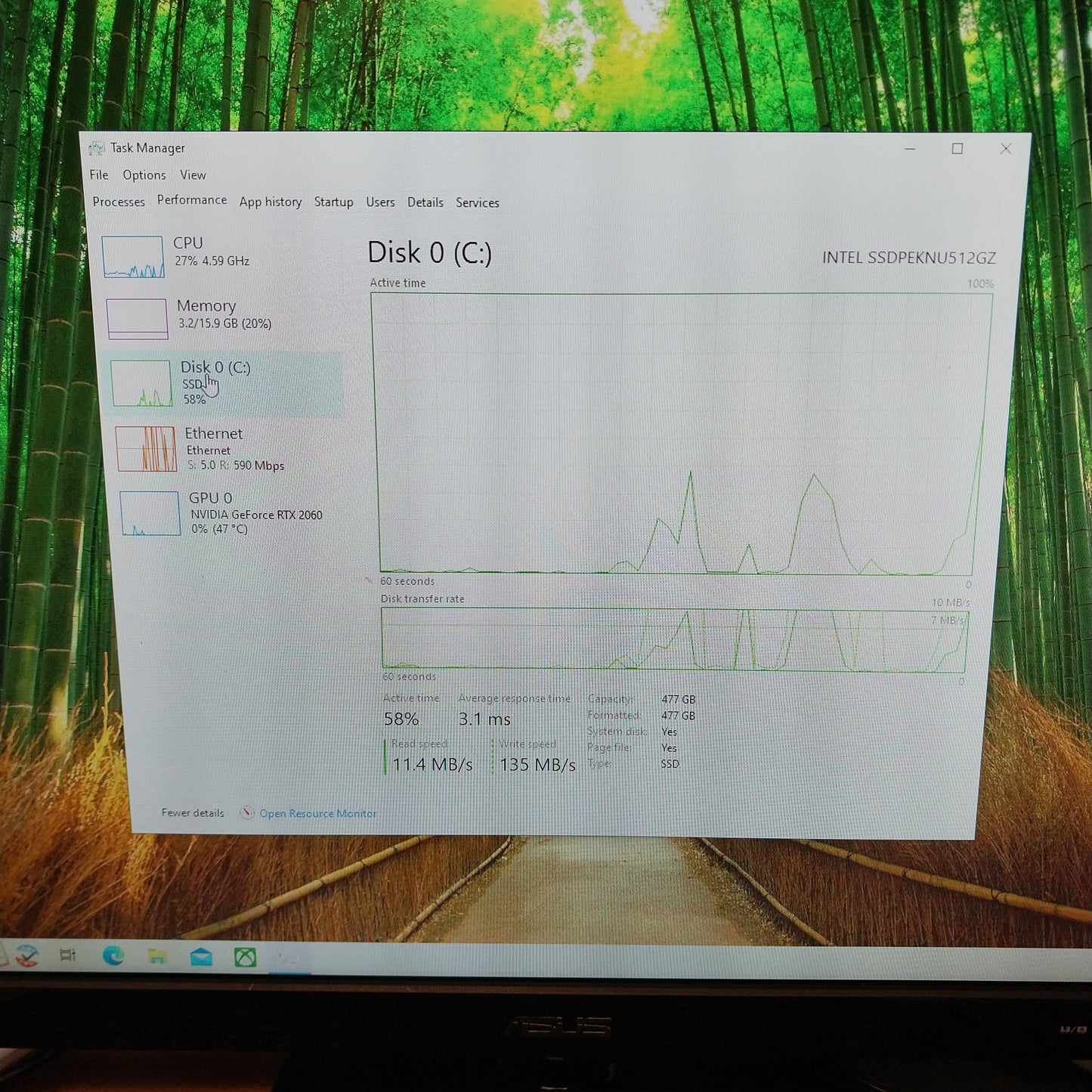Open File Explorer from the taskbar
The height and width of the screenshot is (1092, 1092).
tap(157, 957)
